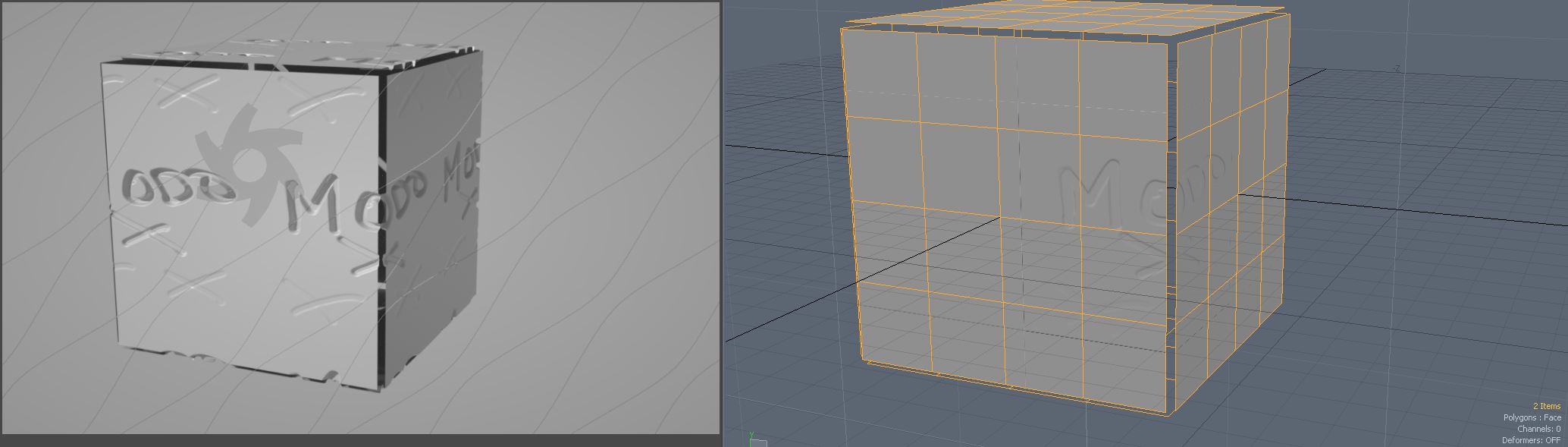Viewport: 1568px width, 447px height.
Task: Click the "Deformers: OFF" status text
Action: (1532, 440)
